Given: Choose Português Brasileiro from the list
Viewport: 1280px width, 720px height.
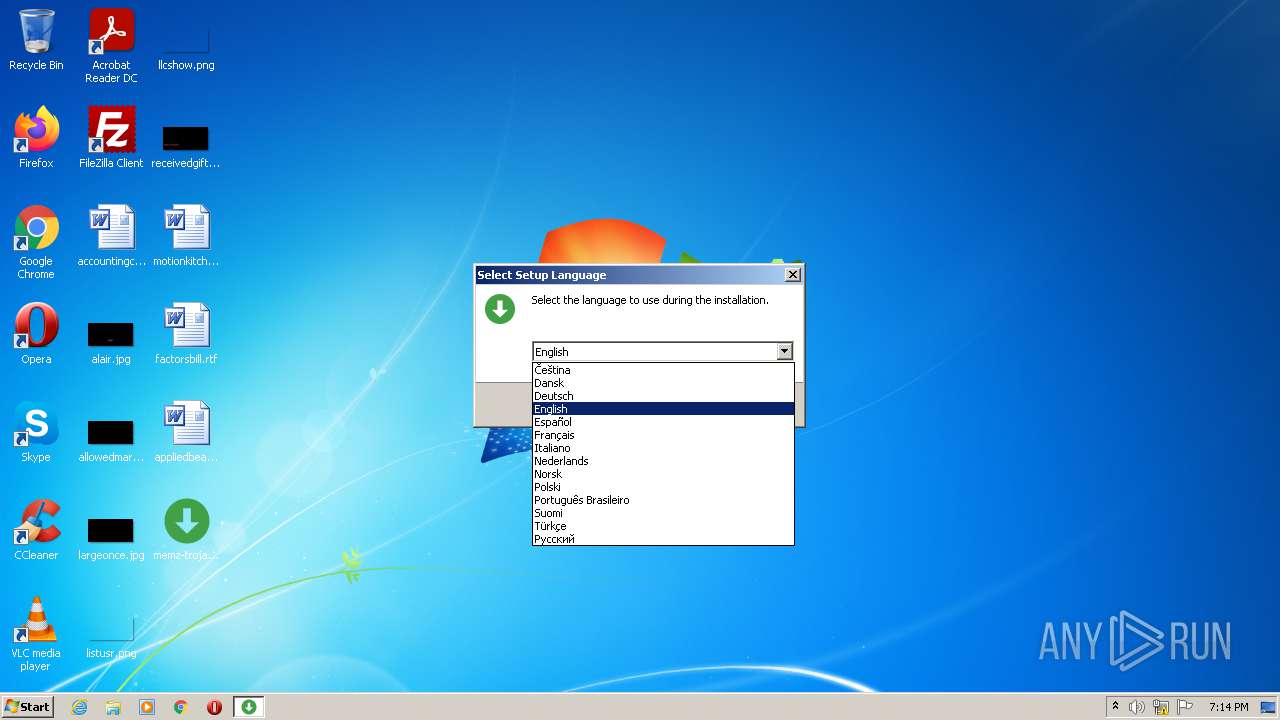Looking at the screenshot, I should (x=663, y=500).
